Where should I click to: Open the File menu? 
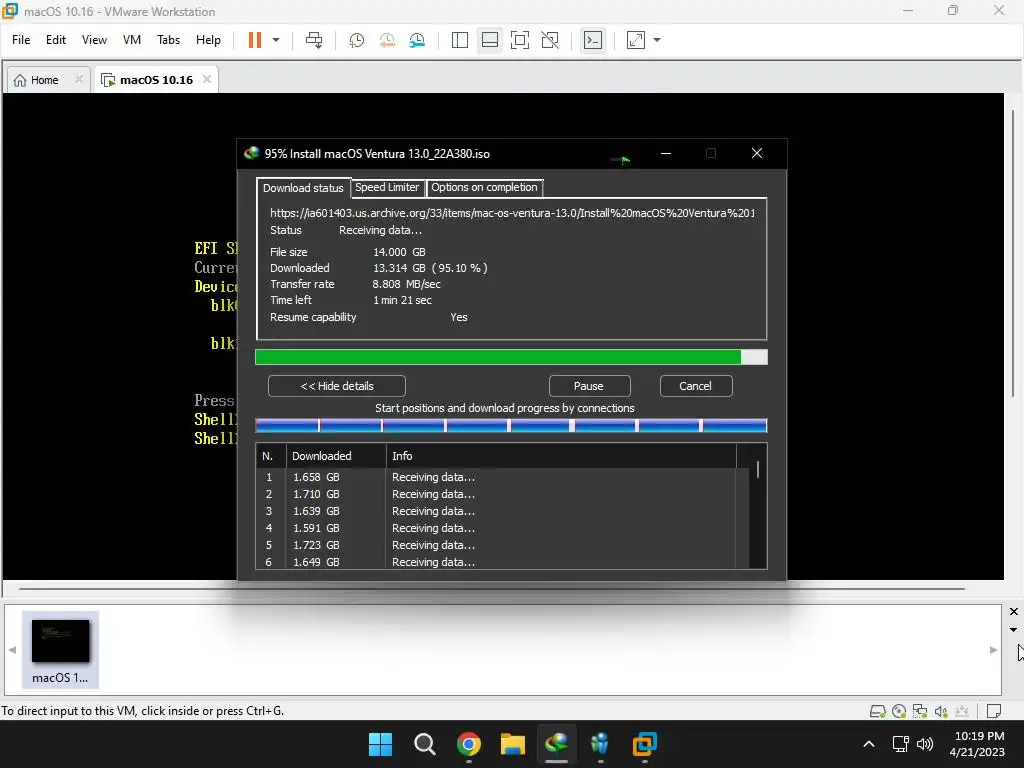click(x=21, y=40)
